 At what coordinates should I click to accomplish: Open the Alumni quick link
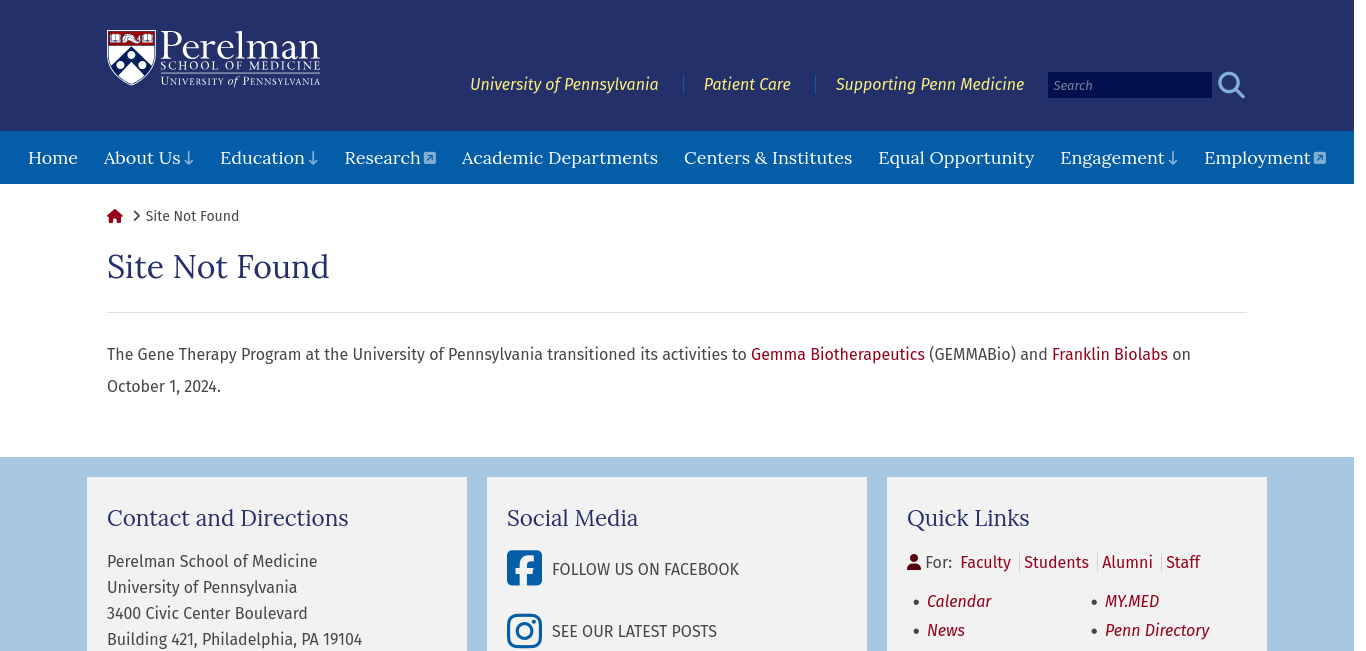1127,562
